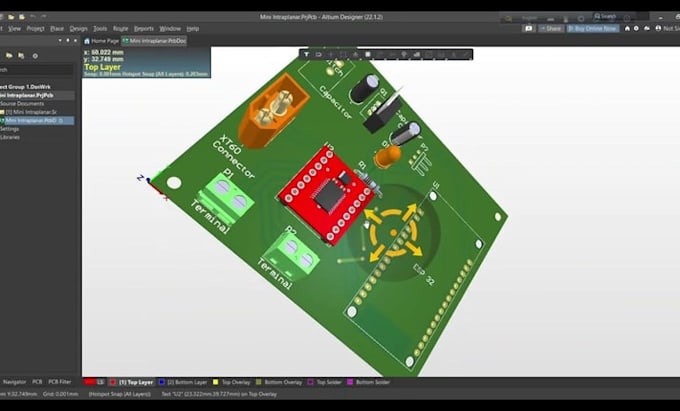Click the Buy Online Now button
This screenshot has height=411, width=680.
click(x=592, y=28)
